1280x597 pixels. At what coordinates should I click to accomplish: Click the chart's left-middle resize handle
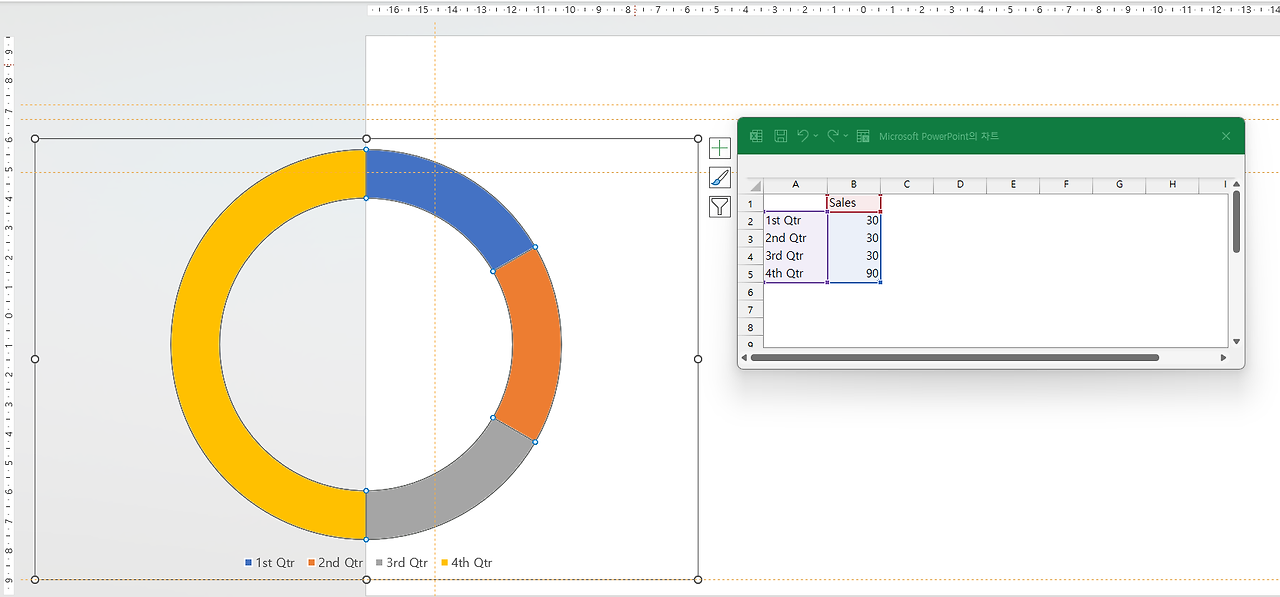(x=35, y=358)
